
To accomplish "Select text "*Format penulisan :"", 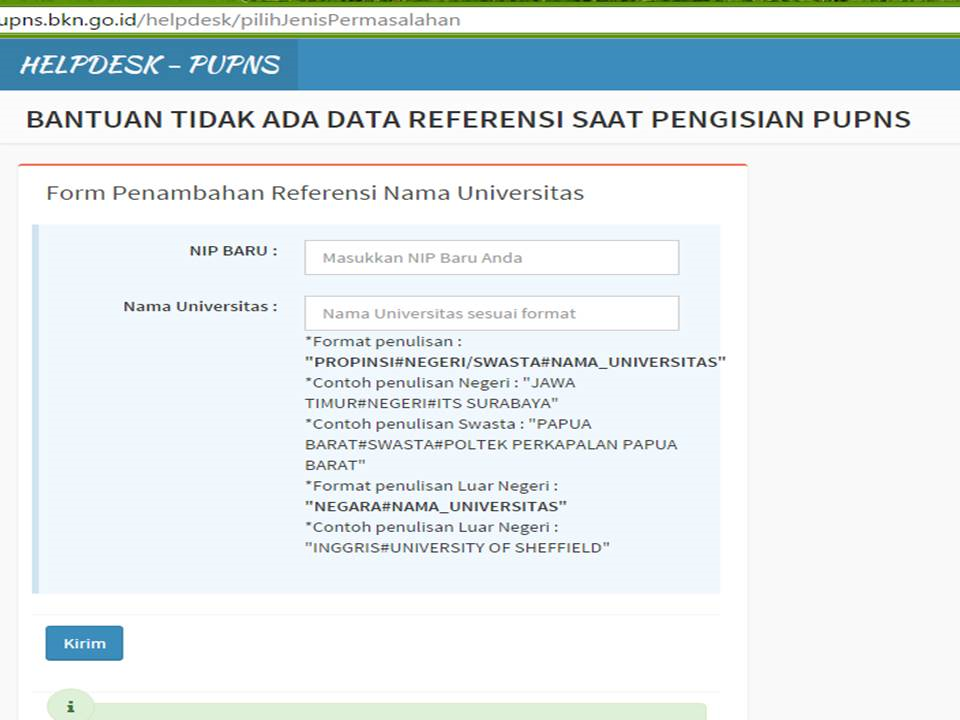I will point(383,342).
